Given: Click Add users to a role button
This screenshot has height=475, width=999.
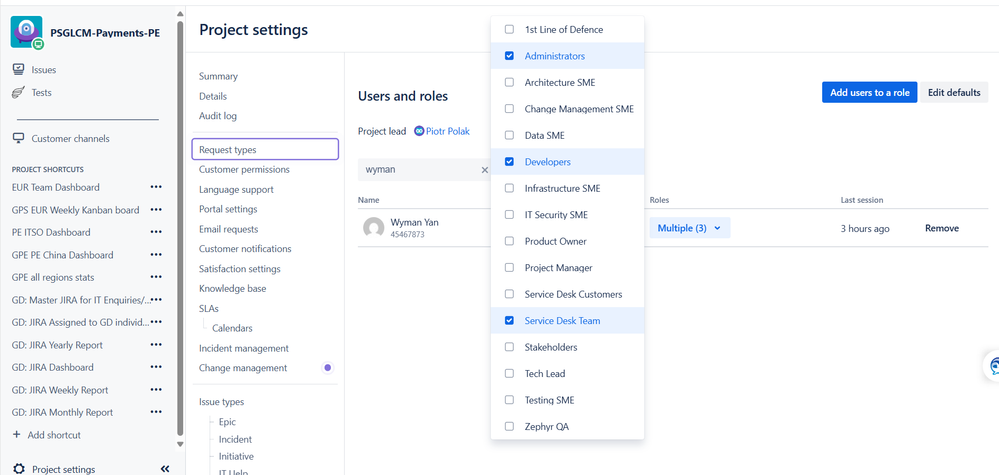Looking at the screenshot, I should tap(869, 92).
